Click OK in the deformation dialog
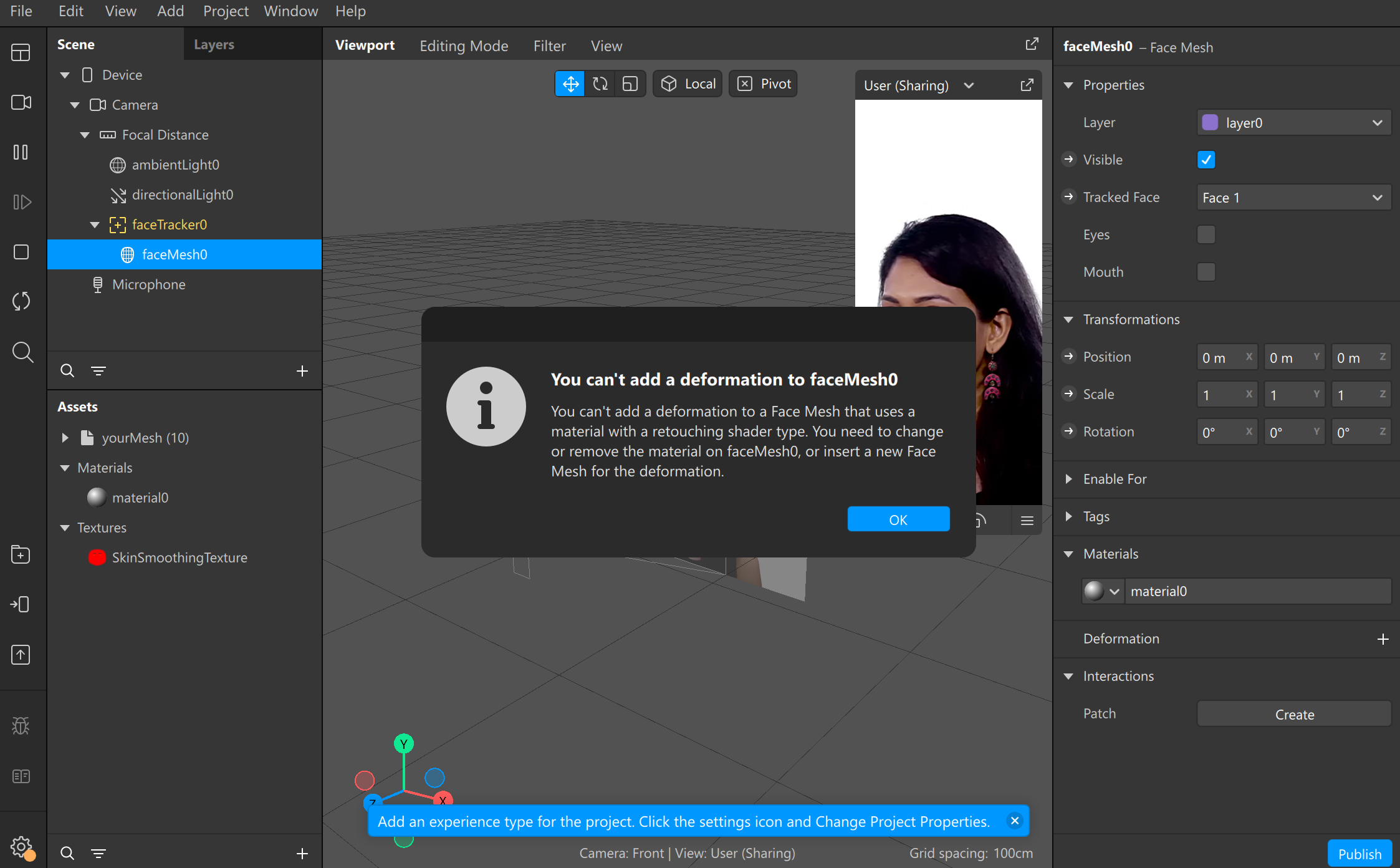1400x868 pixels. pos(898,519)
